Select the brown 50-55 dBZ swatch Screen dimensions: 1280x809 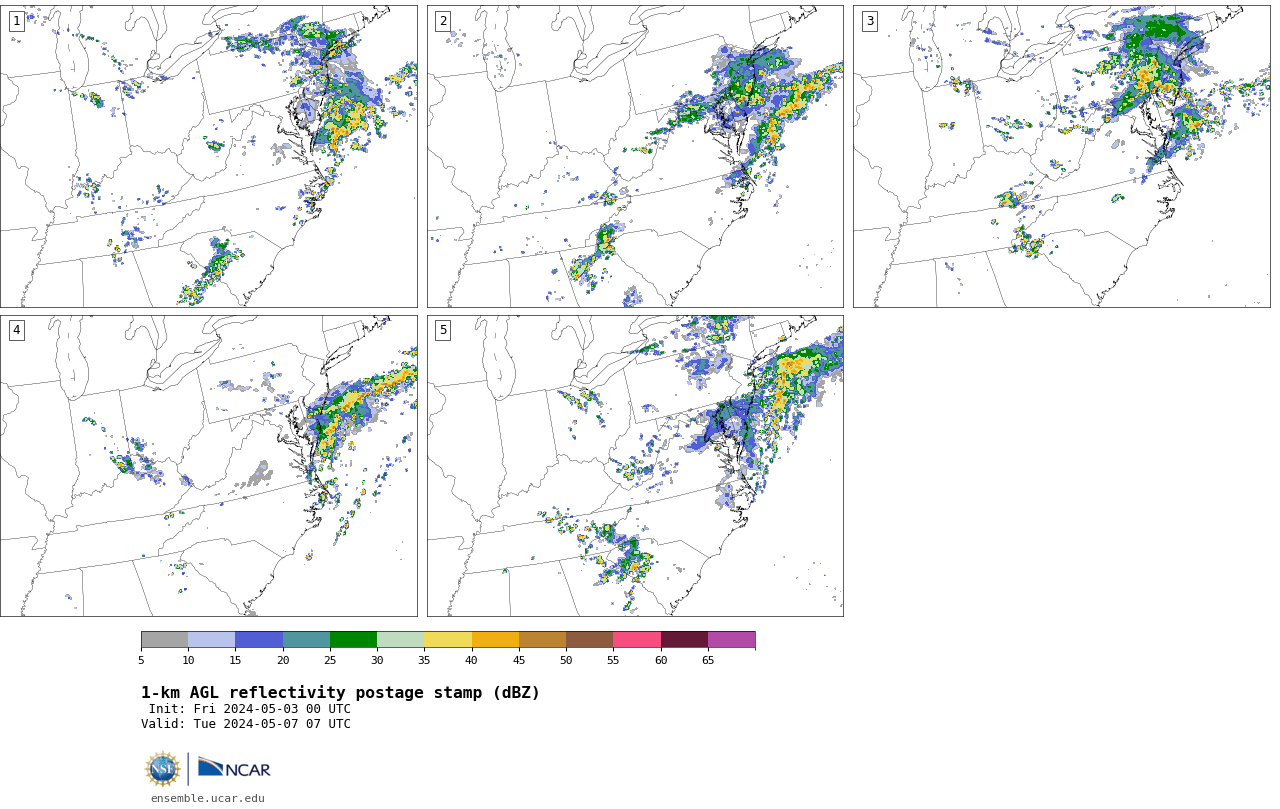590,640
